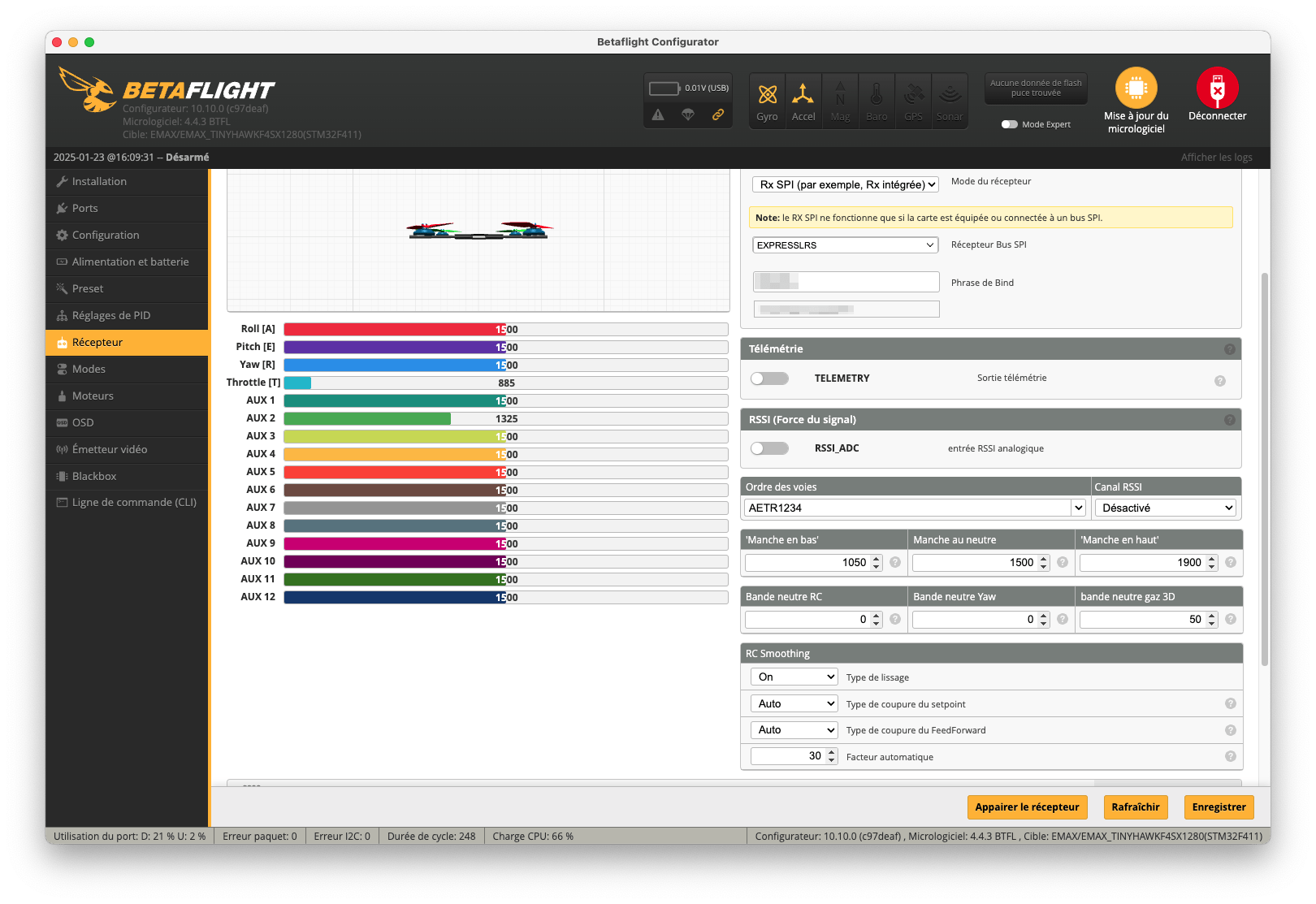The height and width of the screenshot is (904, 1316).
Task: Open the RSSI section help icon
Action: coord(1230,420)
